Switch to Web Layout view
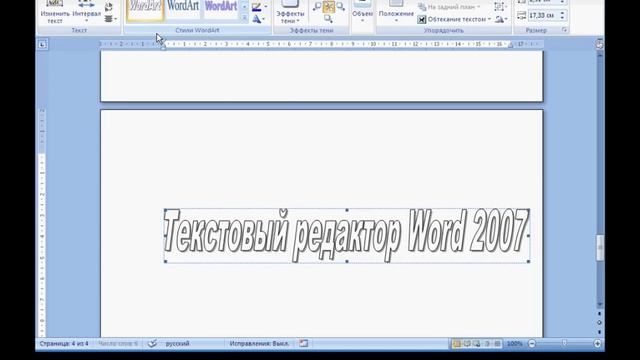The width and height of the screenshot is (640, 360). tap(477, 344)
